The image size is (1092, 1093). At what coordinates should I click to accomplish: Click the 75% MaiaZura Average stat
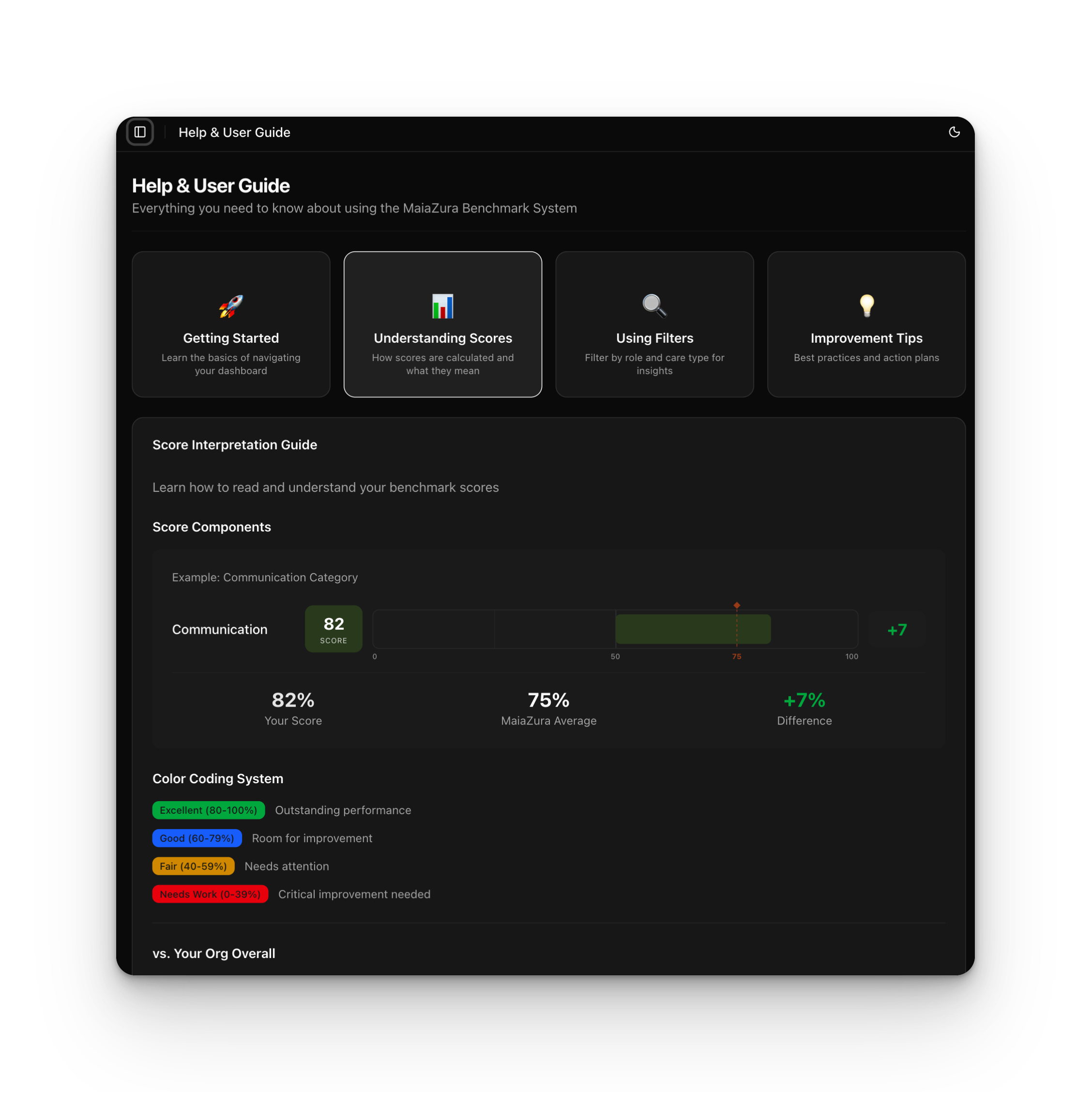point(548,700)
